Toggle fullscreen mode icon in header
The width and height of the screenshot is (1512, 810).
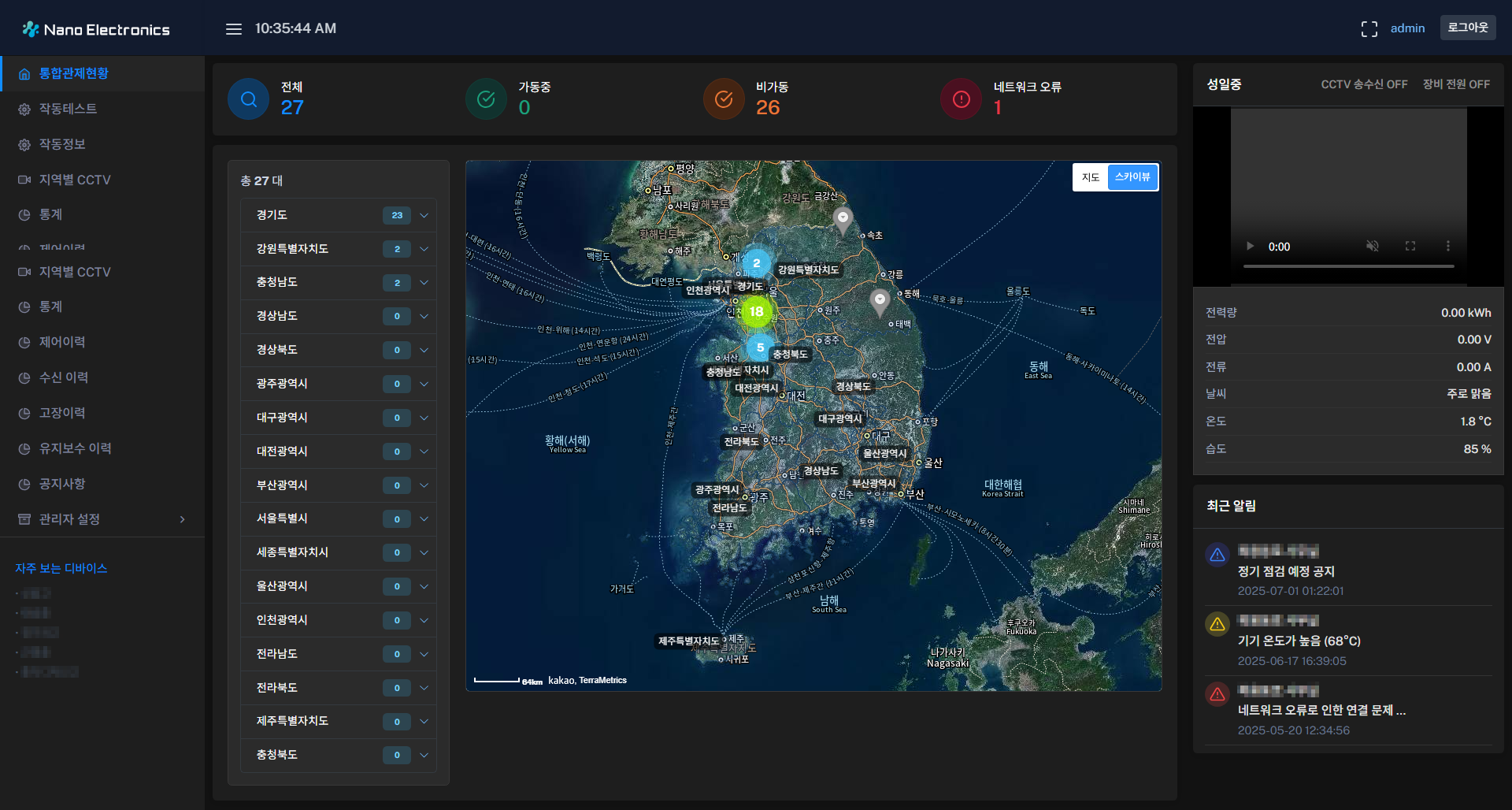click(1369, 29)
